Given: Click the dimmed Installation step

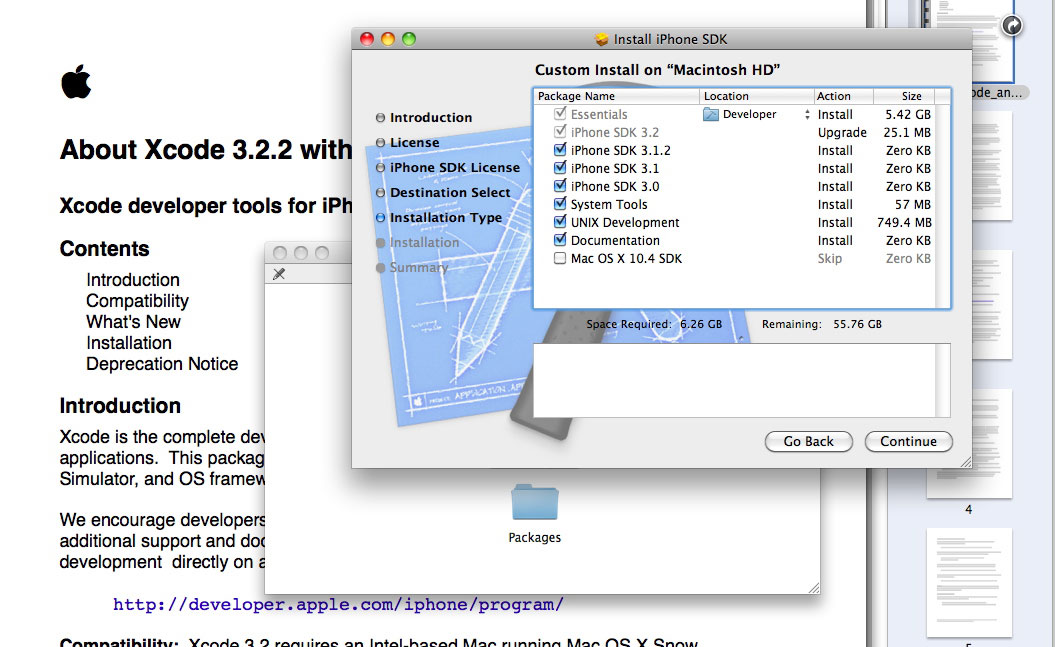Looking at the screenshot, I should tap(424, 242).
